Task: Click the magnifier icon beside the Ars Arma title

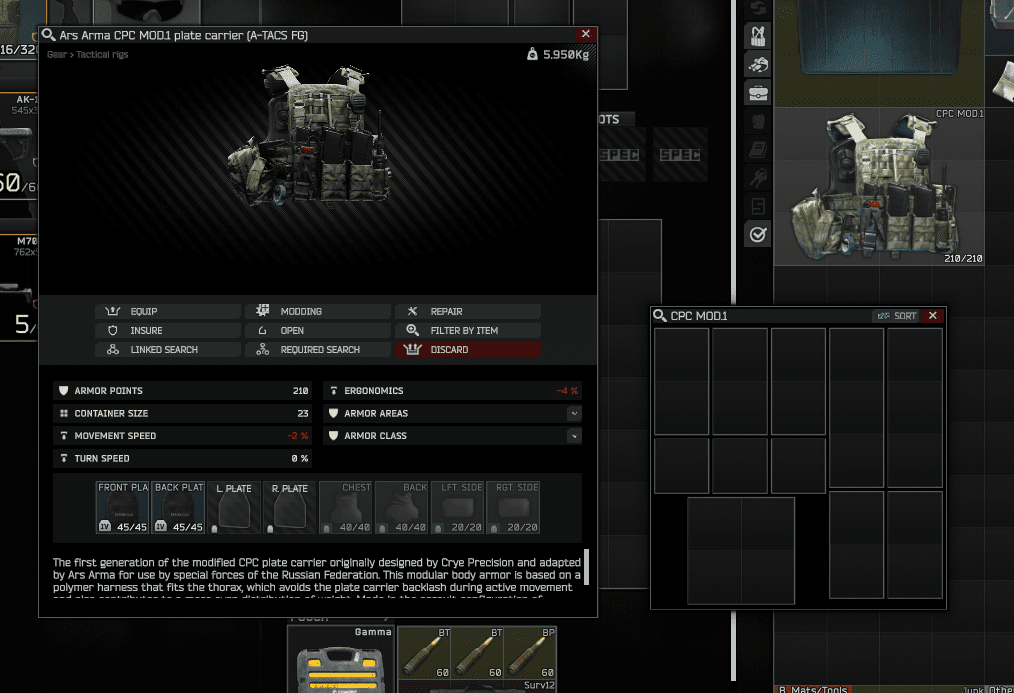Action: (49, 35)
